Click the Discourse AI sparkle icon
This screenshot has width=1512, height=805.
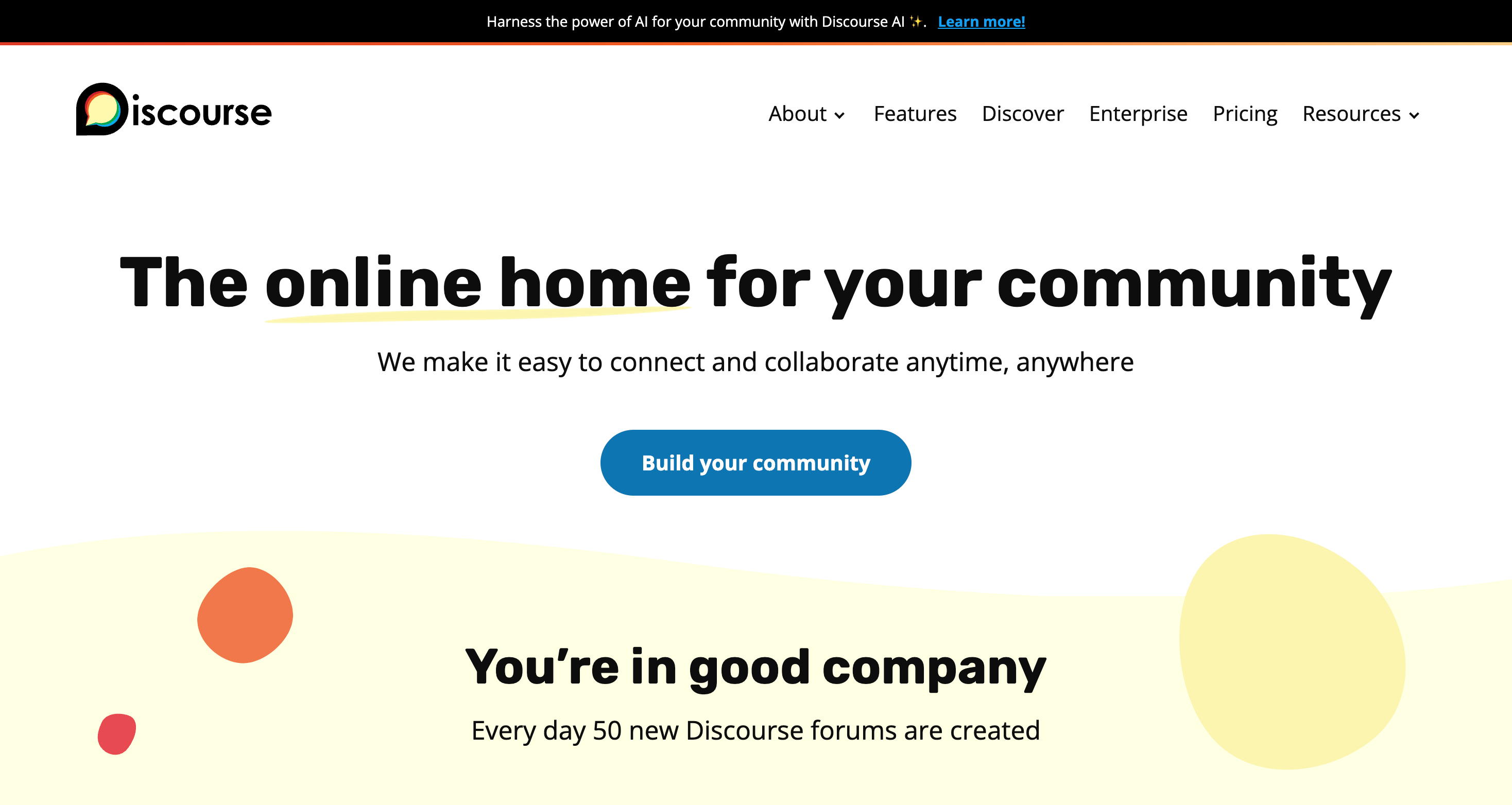(x=916, y=21)
